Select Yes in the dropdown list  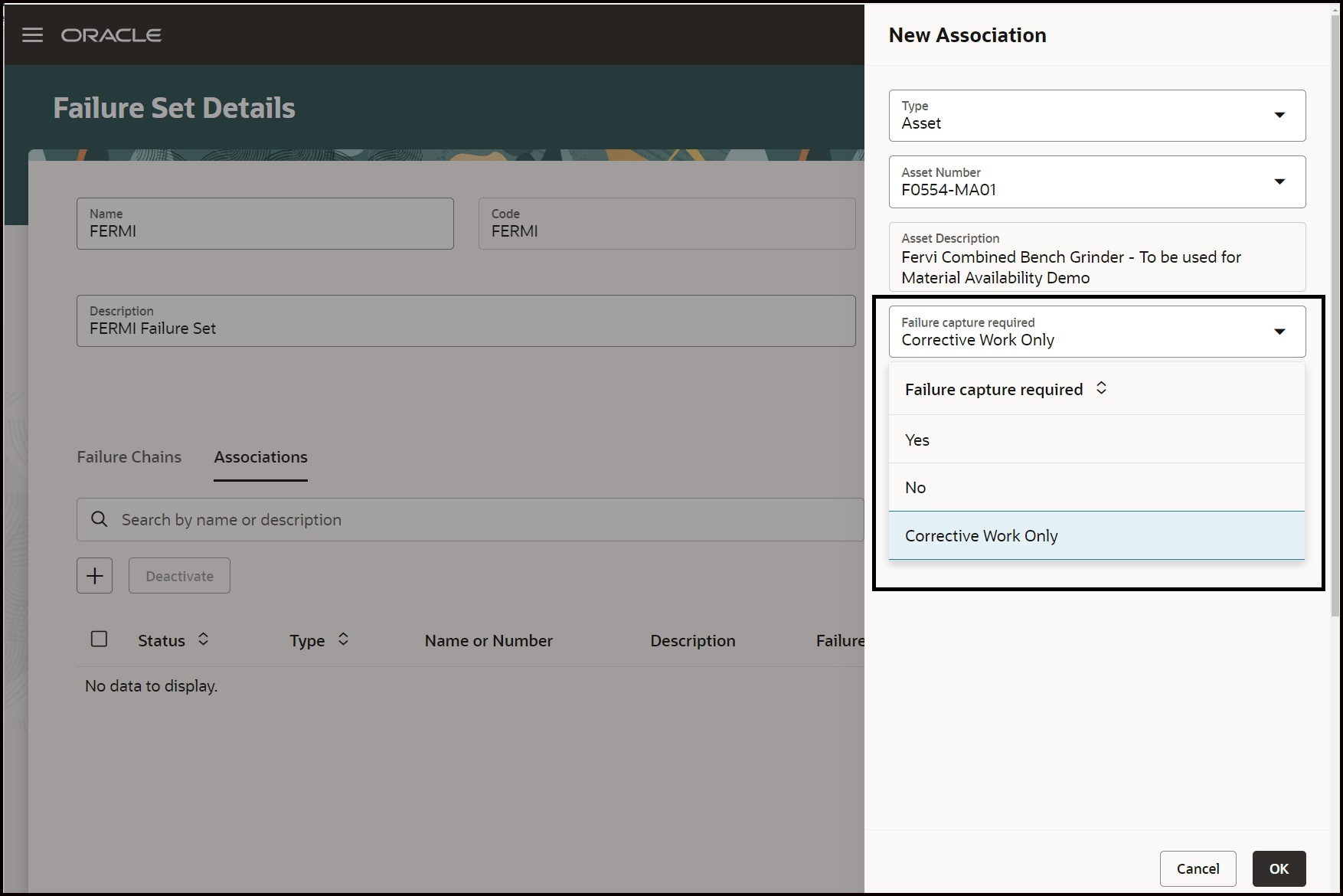(1096, 440)
